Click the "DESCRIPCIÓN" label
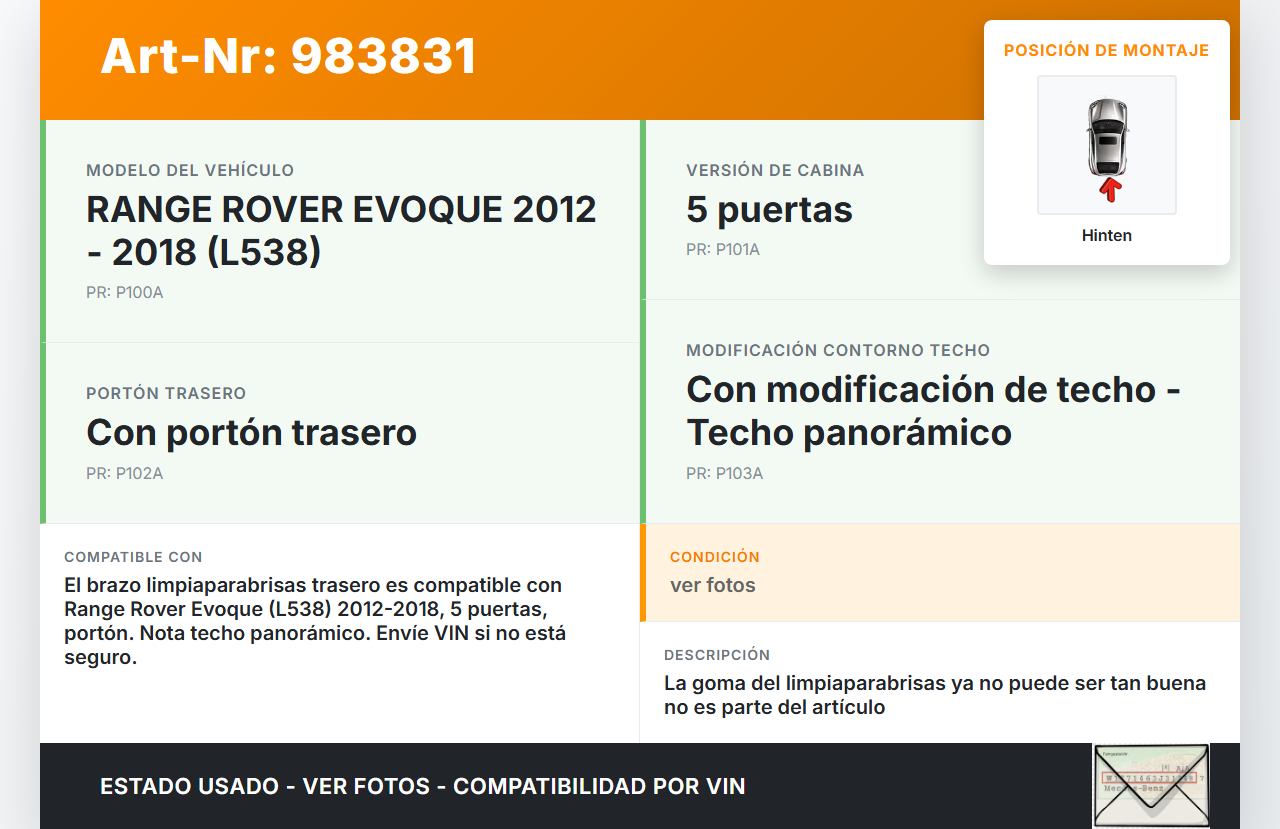 pyautogui.click(x=717, y=655)
